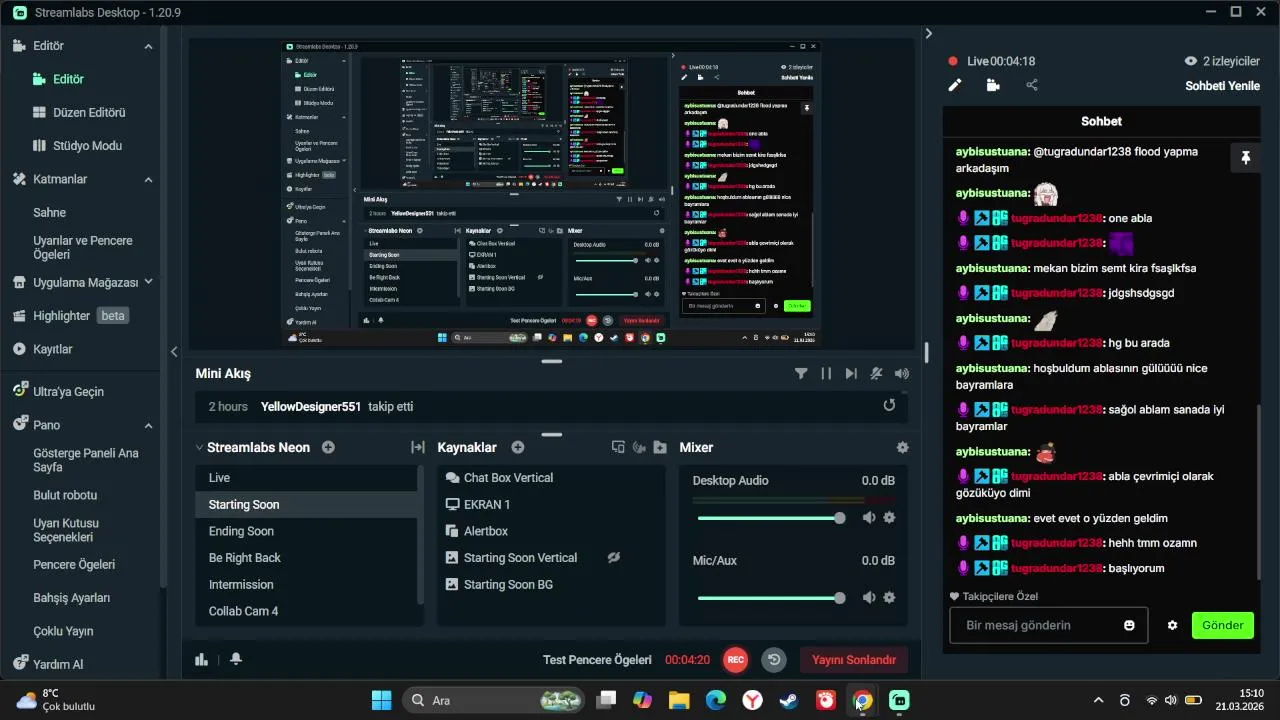1280x720 pixels.
Task: Mute the Mic/Aux speaker
Action: click(x=869, y=597)
